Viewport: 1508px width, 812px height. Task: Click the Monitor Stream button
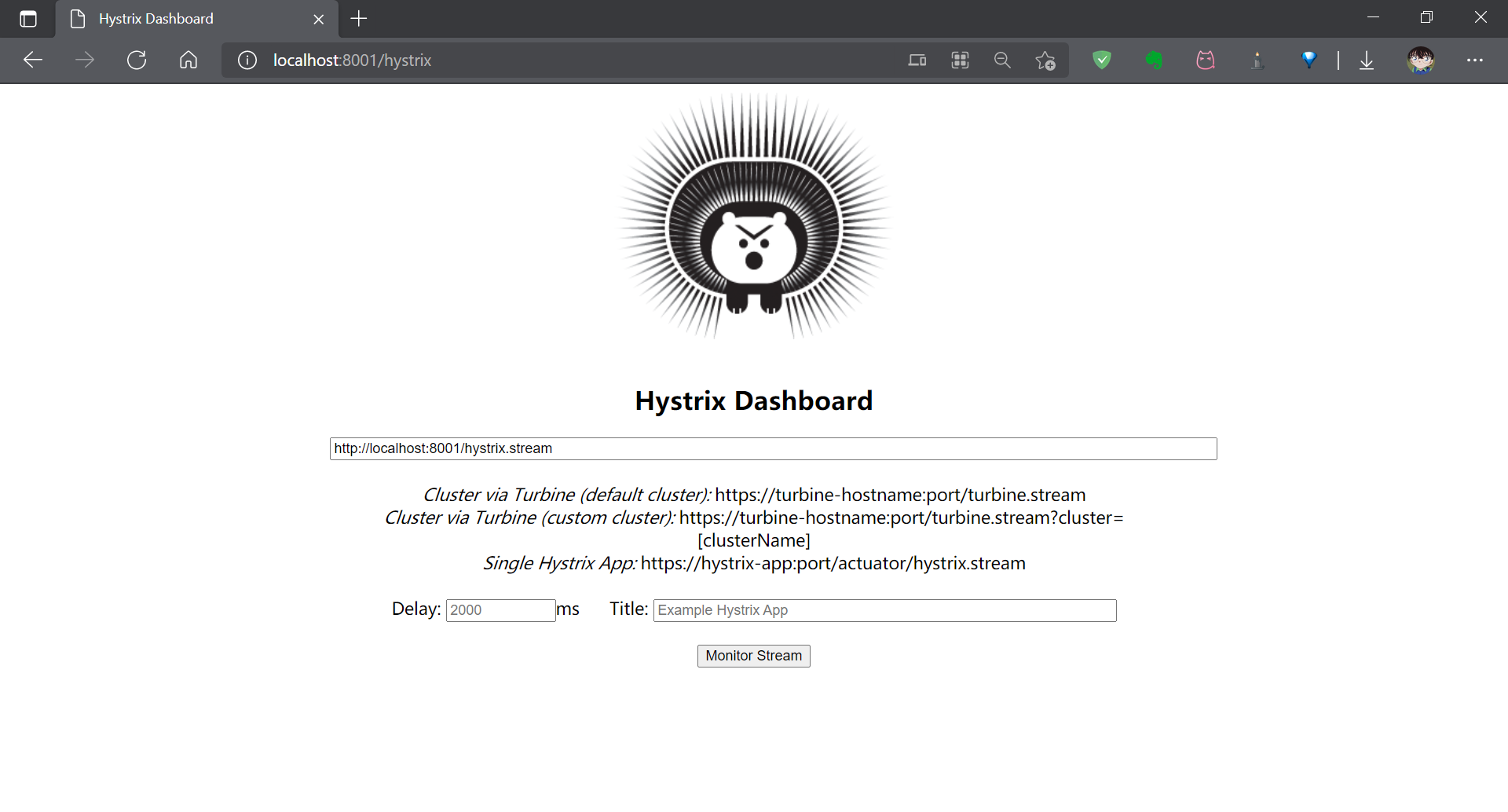point(754,656)
